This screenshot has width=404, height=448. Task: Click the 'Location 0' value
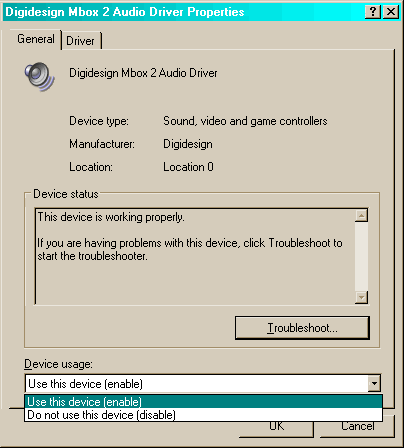pos(188,167)
